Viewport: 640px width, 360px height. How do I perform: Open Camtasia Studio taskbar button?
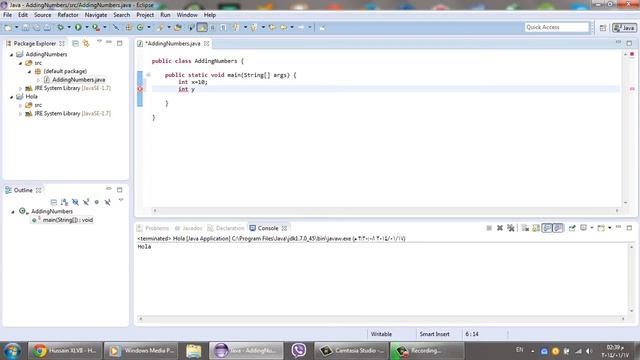351,350
